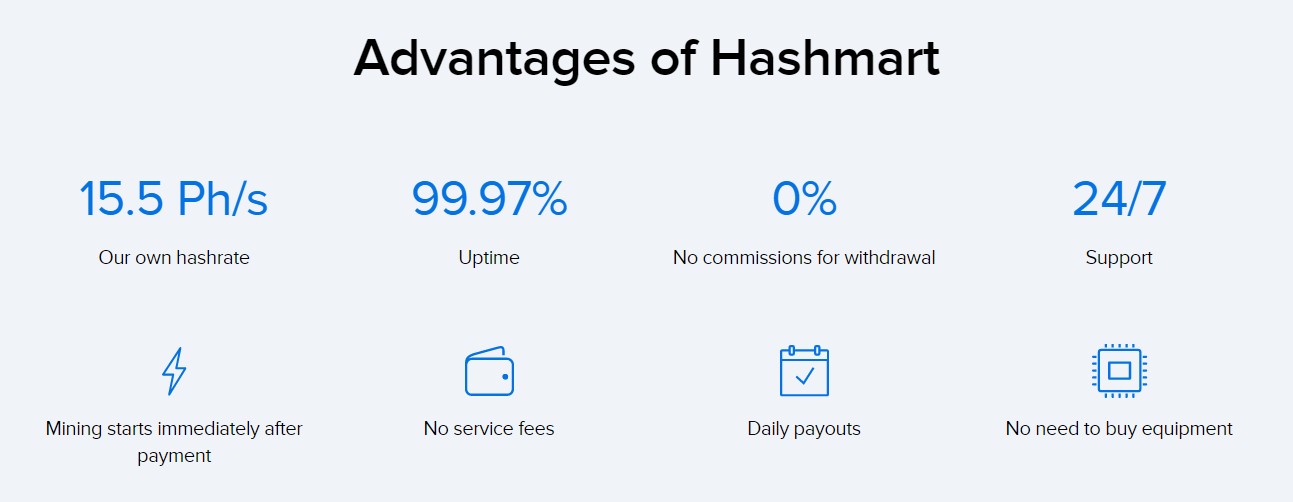Click the 99.97% uptime figure
Viewport: 1293px width, 502px height.
489,198
